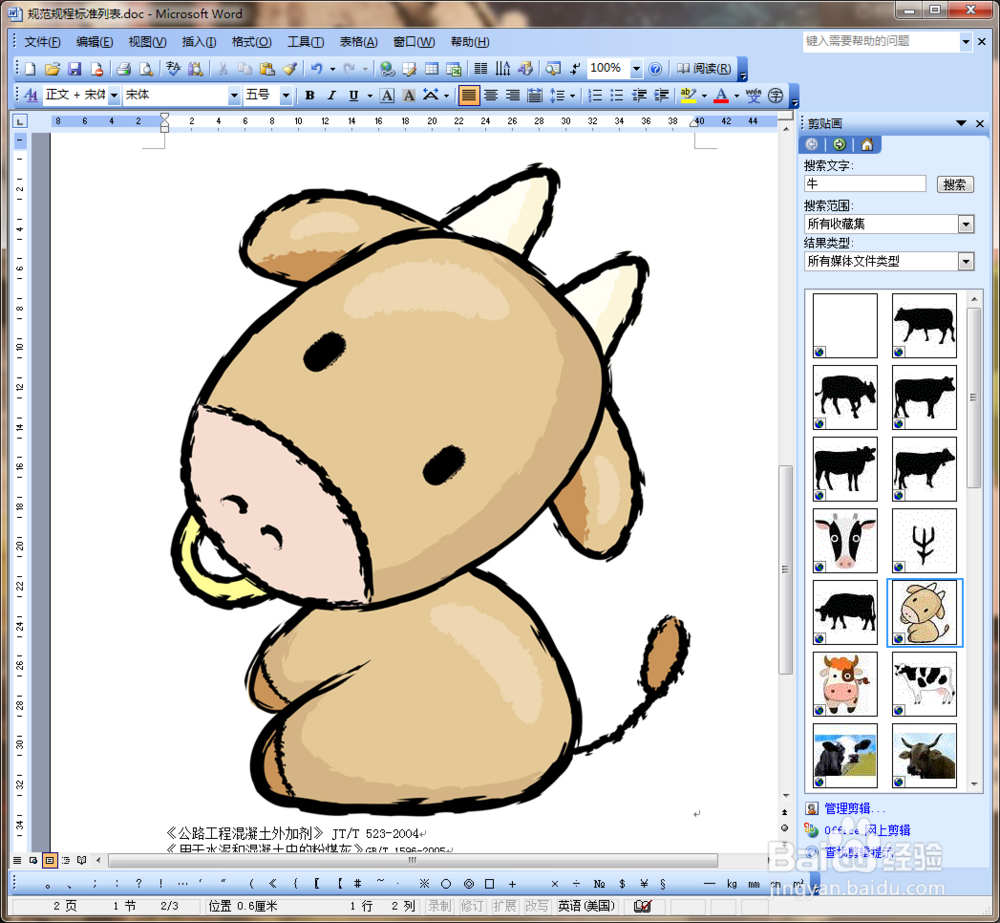The width and height of the screenshot is (1000, 923).
Task: Toggle character shading button
Action: pyautogui.click(x=409, y=95)
